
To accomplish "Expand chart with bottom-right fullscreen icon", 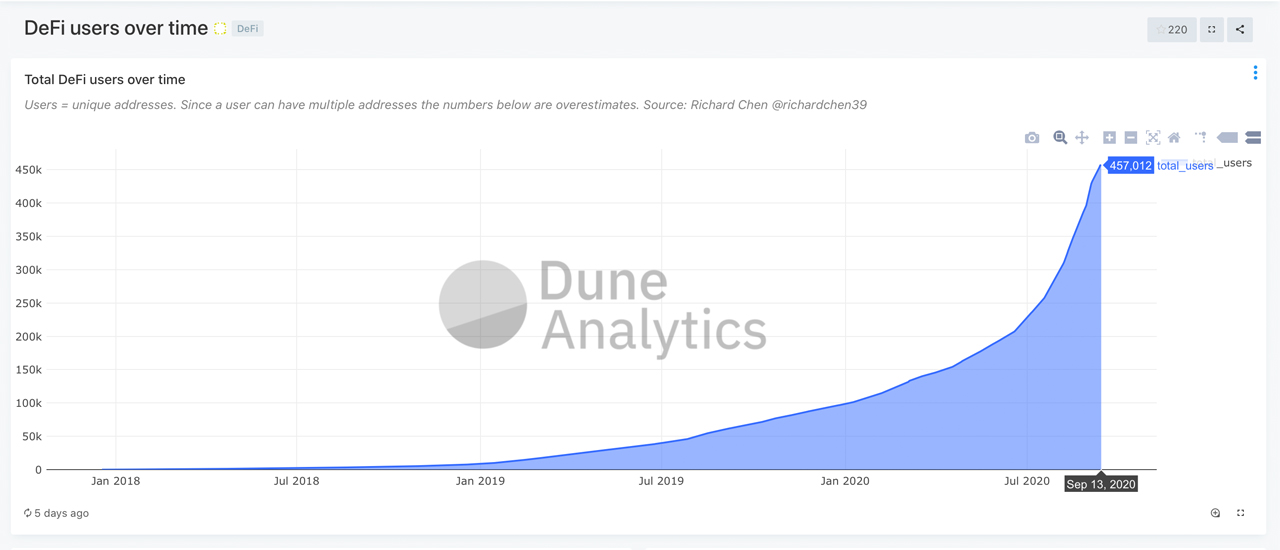I will (x=1241, y=513).
